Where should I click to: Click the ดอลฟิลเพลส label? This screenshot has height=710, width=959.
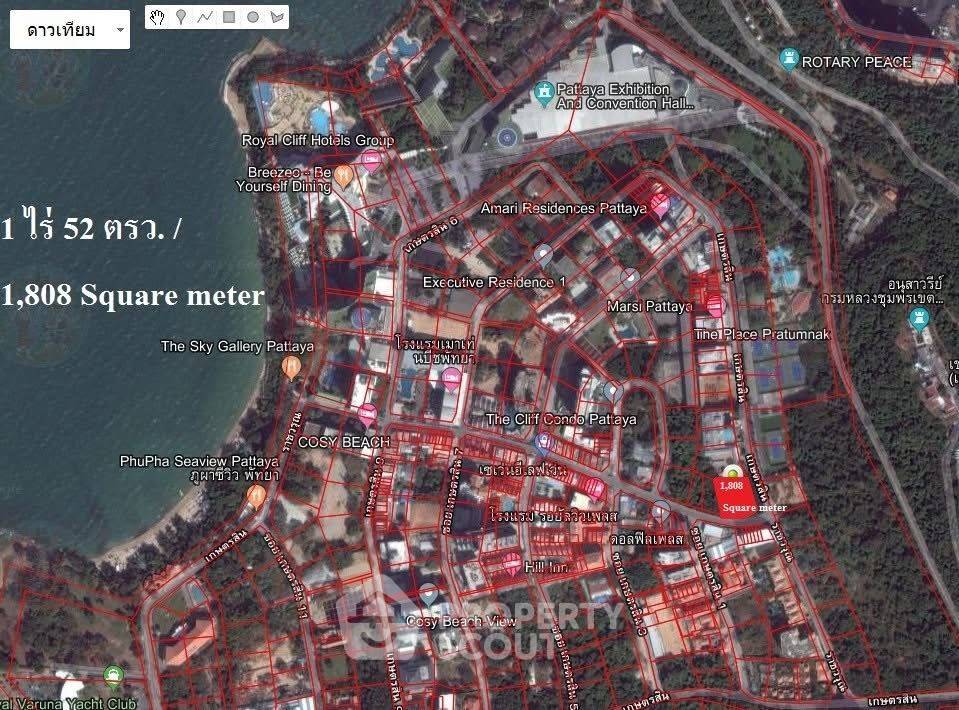pos(646,539)
